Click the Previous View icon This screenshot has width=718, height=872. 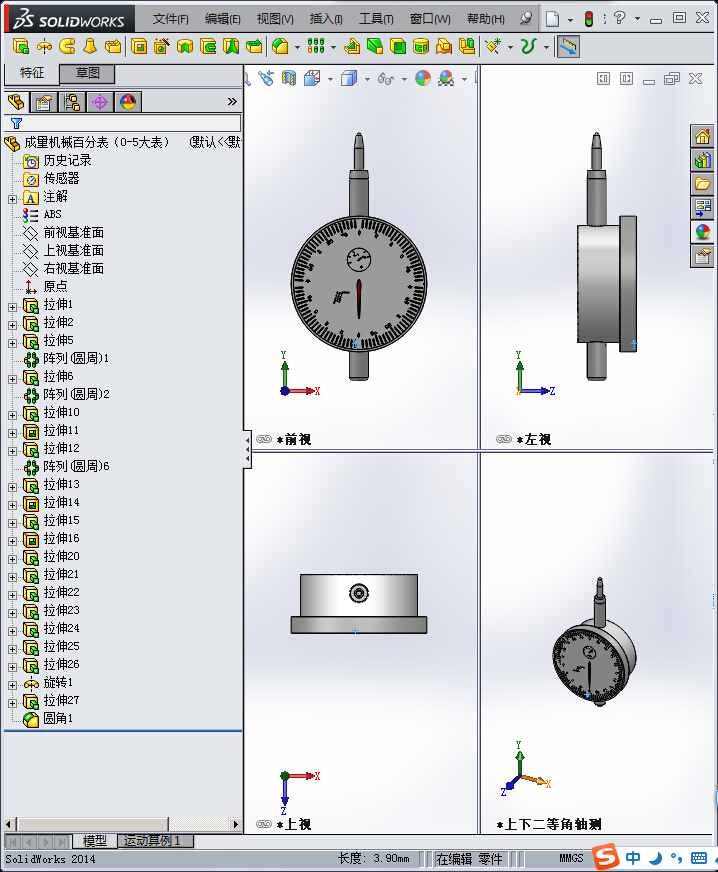click(x=266, y=78)
